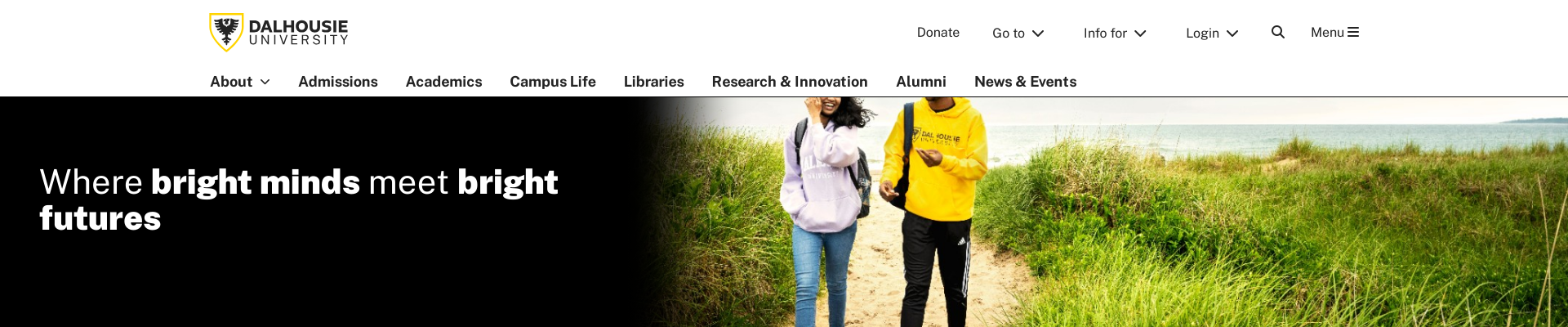Go to the Admissions section
The width and height of the screenshot is (1568, 327).
(x=338, y=82)
